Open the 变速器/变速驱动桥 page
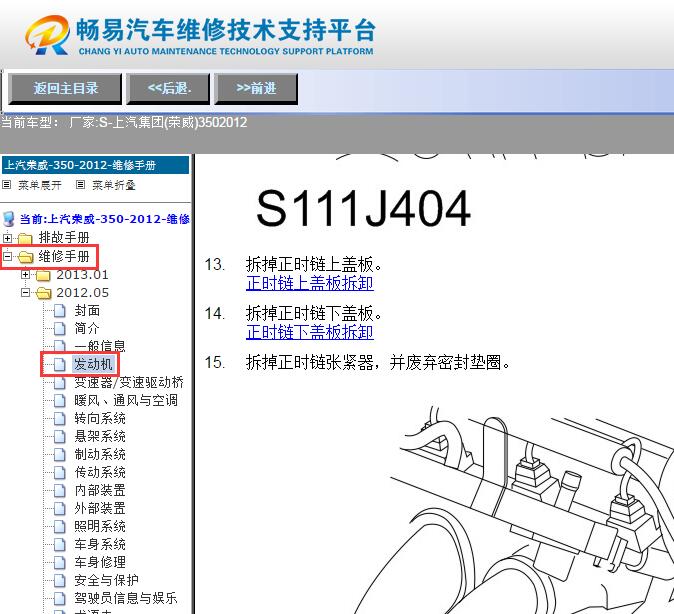 pos(129,382)
